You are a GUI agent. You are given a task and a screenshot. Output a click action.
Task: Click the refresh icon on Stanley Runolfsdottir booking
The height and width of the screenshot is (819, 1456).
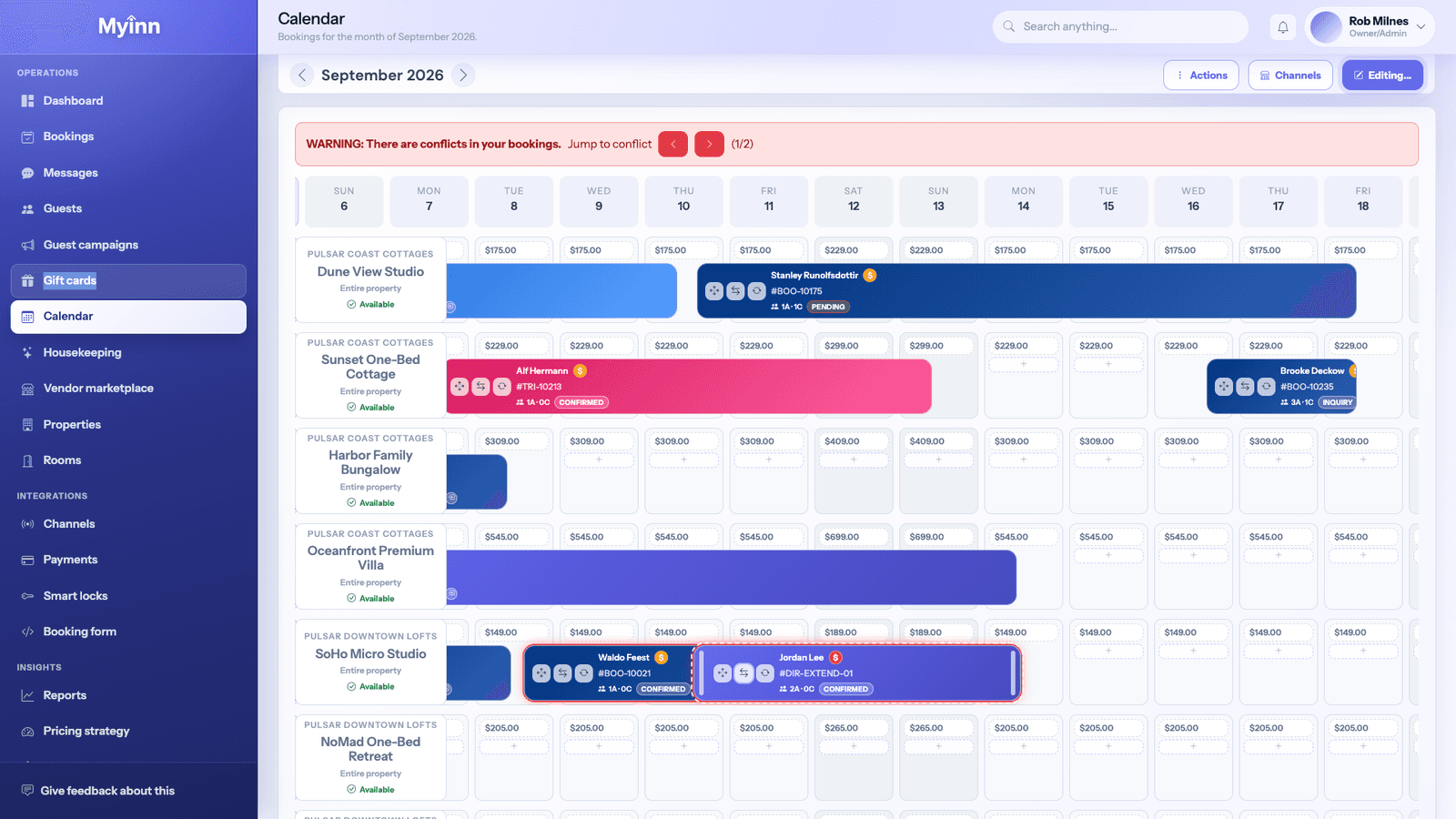tap(756, 291)
